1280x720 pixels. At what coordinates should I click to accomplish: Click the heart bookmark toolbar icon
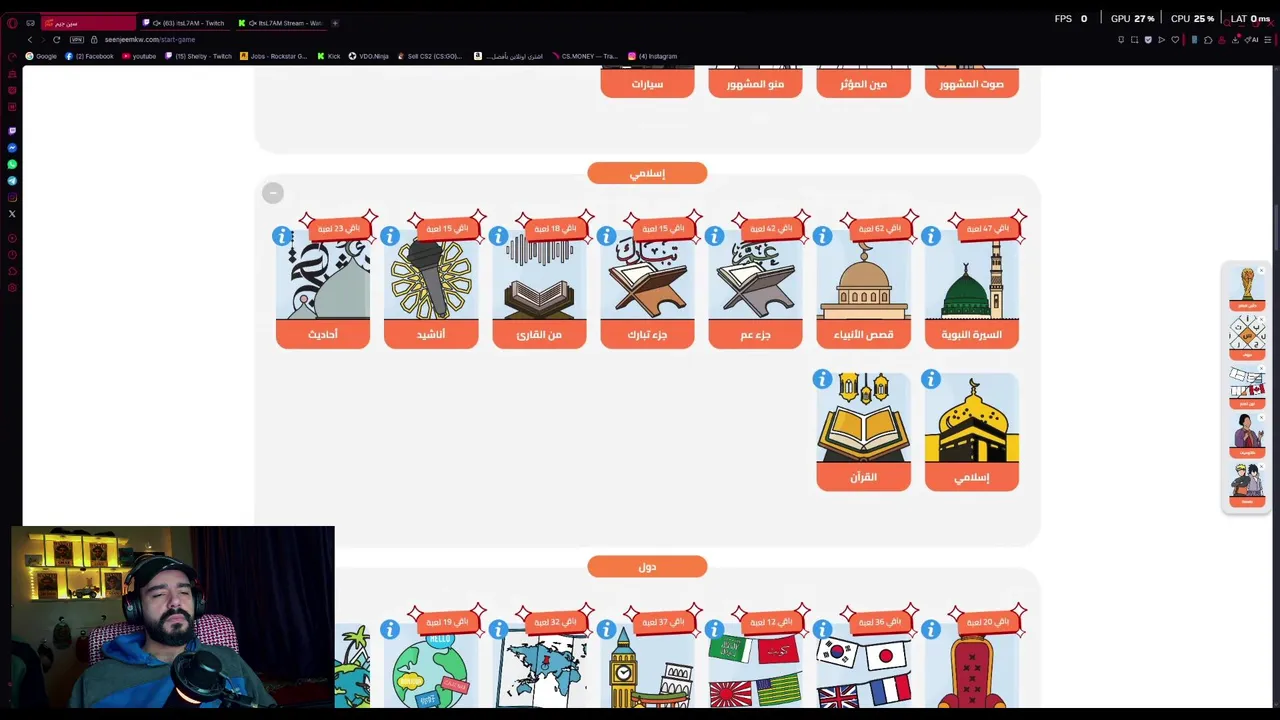pos(1175,39)
